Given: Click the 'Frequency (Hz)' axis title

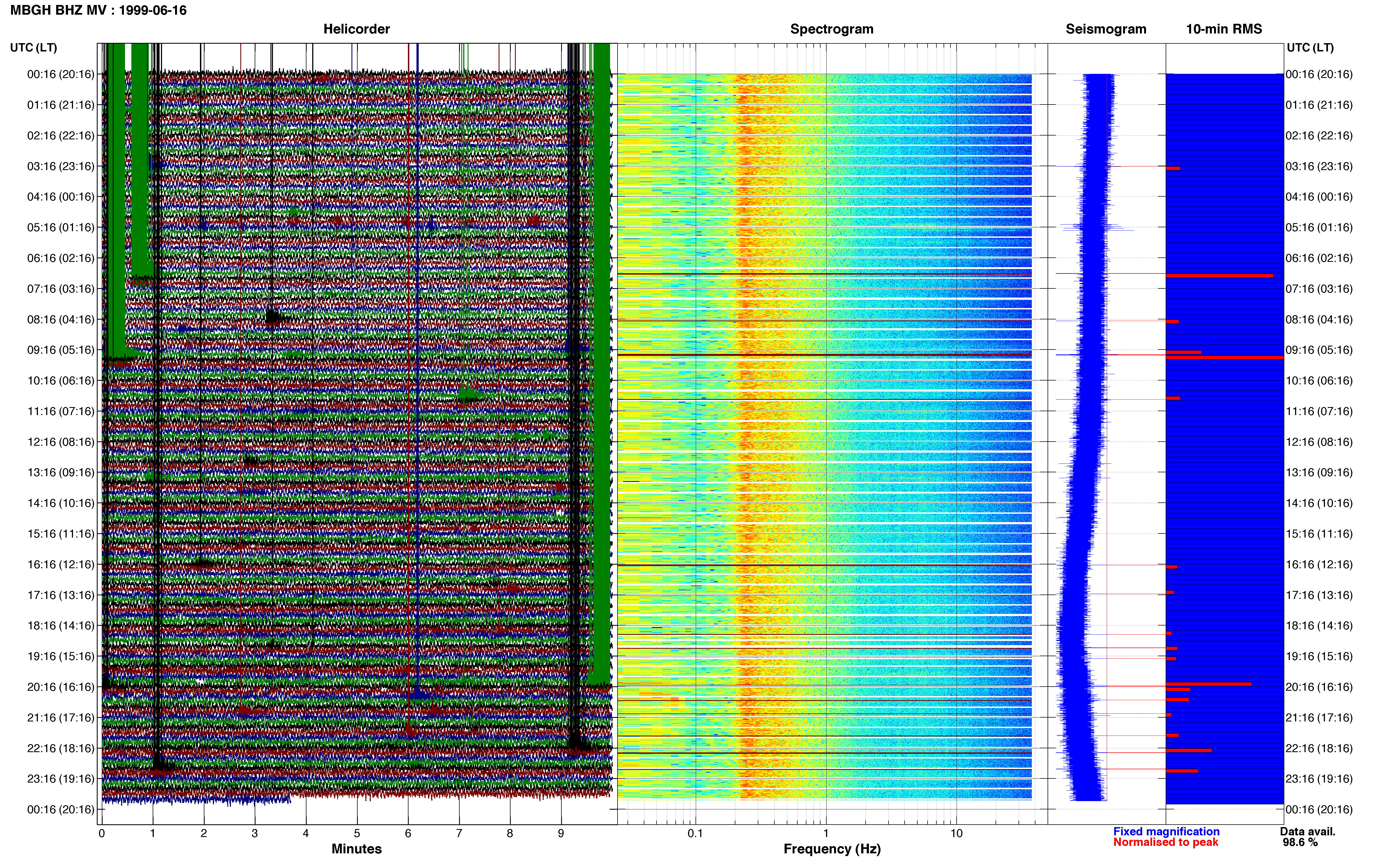Looking at the screenshot, I should [x=832, y=849].
